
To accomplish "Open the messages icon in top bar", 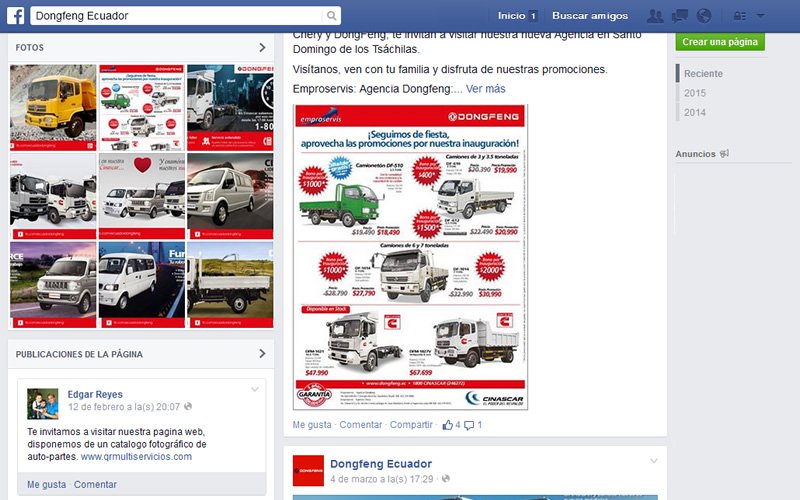I will point(679,16).
